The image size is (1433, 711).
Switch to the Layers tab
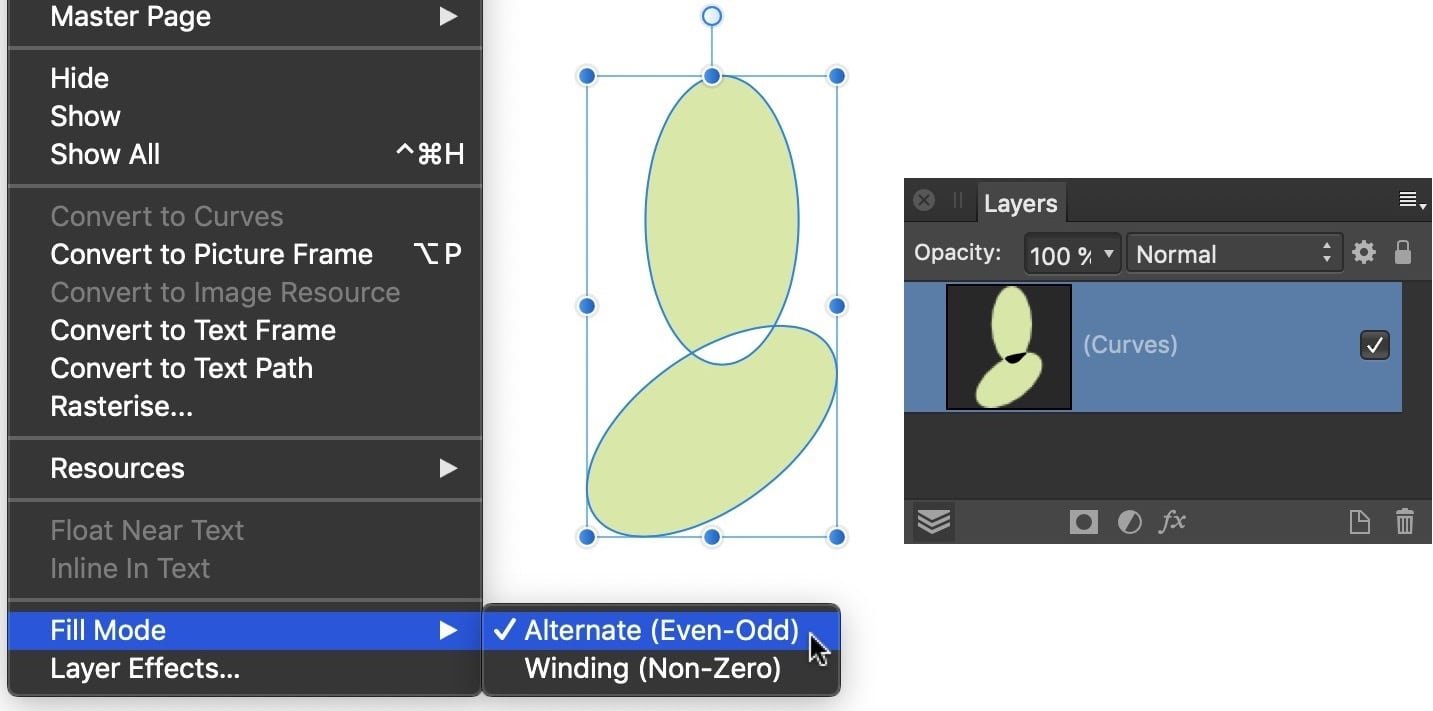point(1019,203)
